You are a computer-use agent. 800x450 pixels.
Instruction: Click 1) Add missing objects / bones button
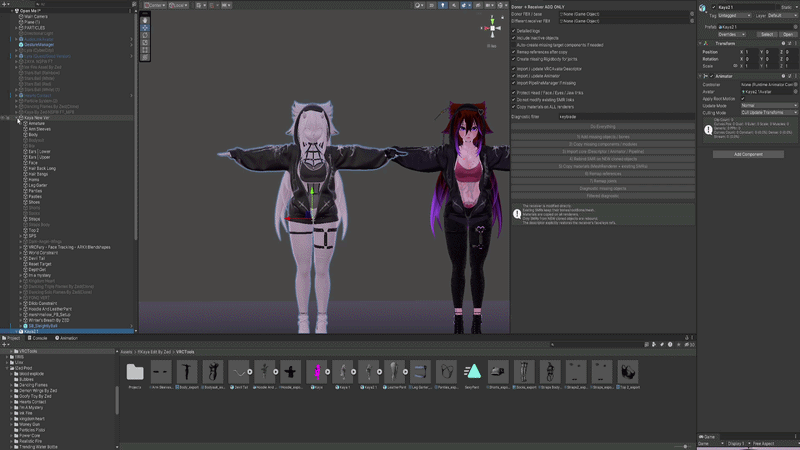click(x=603, y=137)
